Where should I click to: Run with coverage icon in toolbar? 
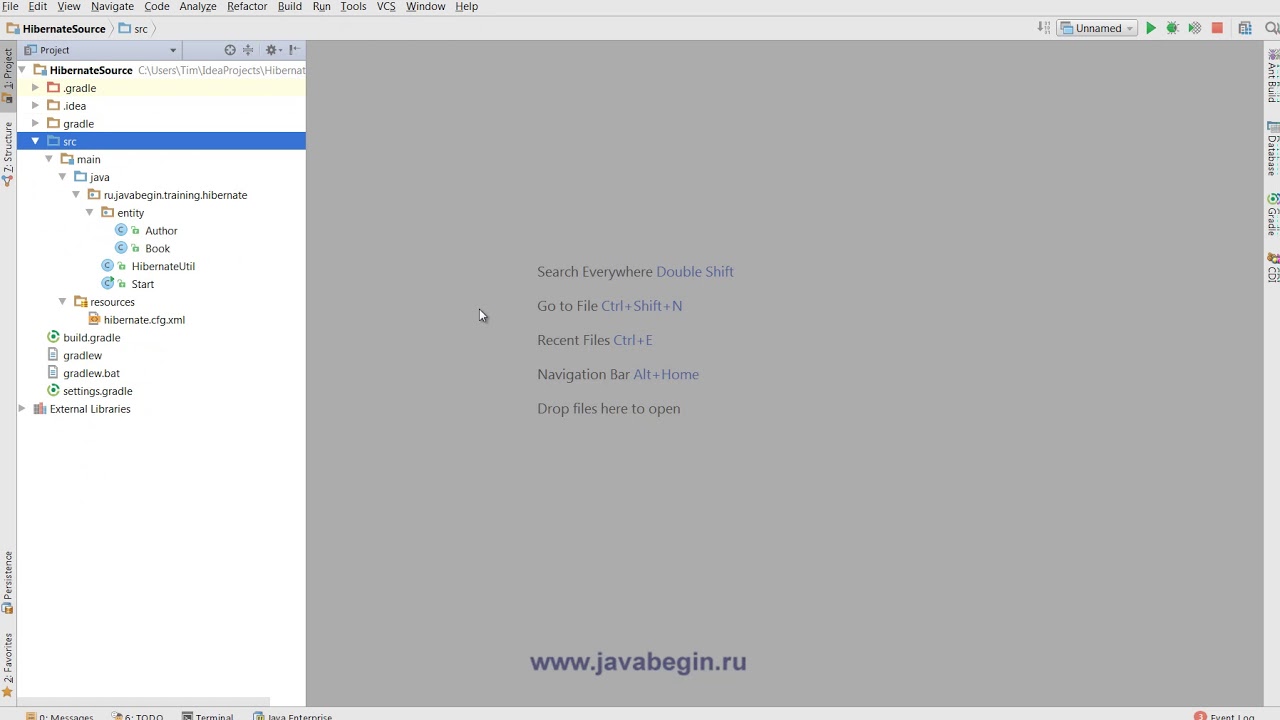tap(1195, 28)
